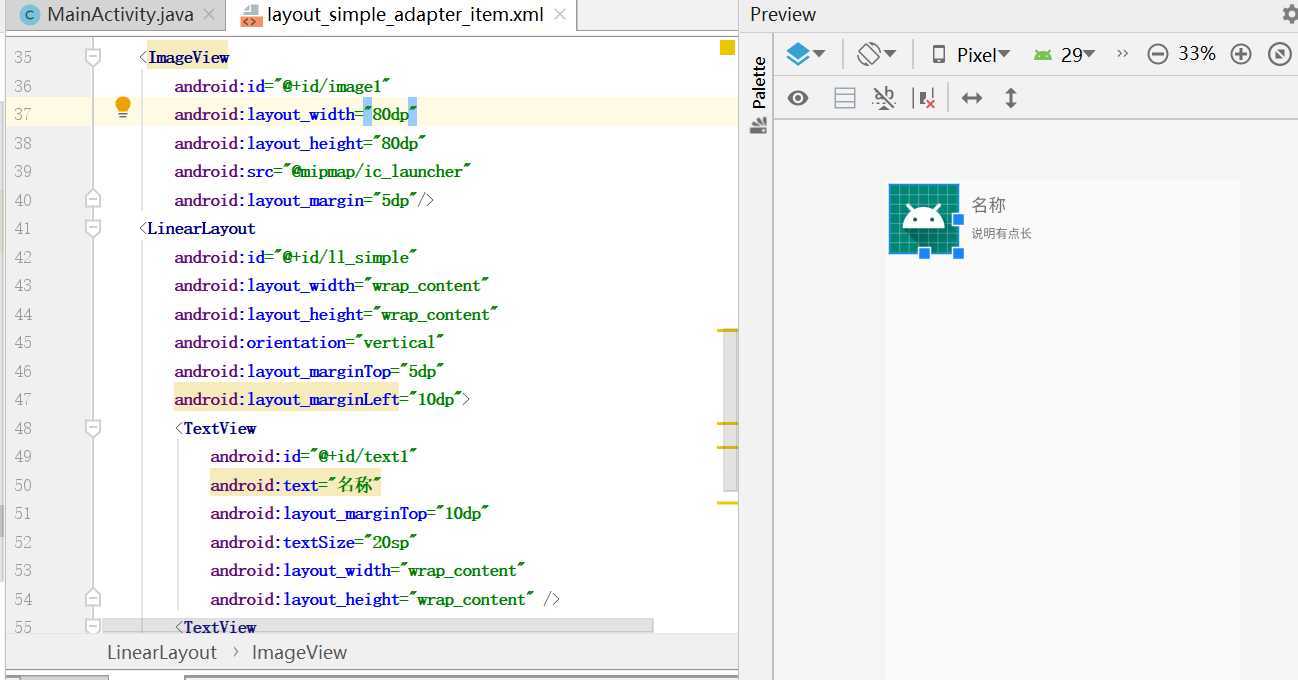
Task: Open the Palette side tab
Action: (x=759, y=82)
